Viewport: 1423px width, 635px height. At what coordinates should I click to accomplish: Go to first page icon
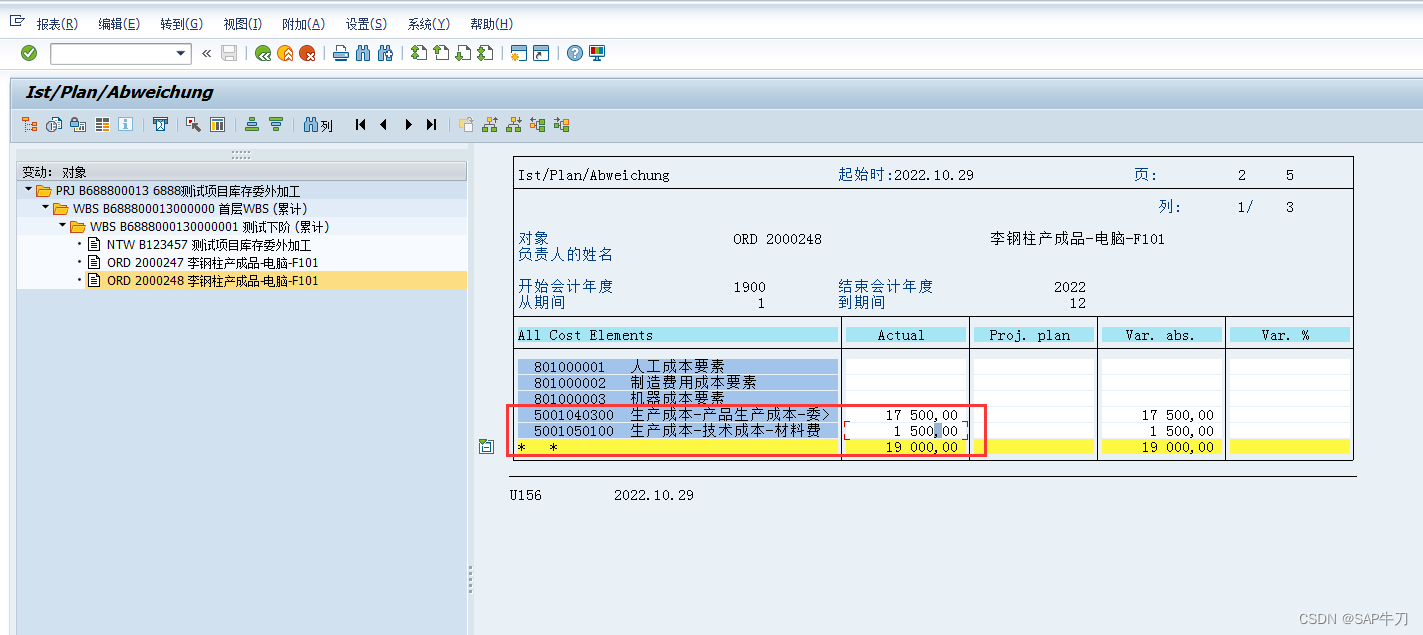click(419, 53)
